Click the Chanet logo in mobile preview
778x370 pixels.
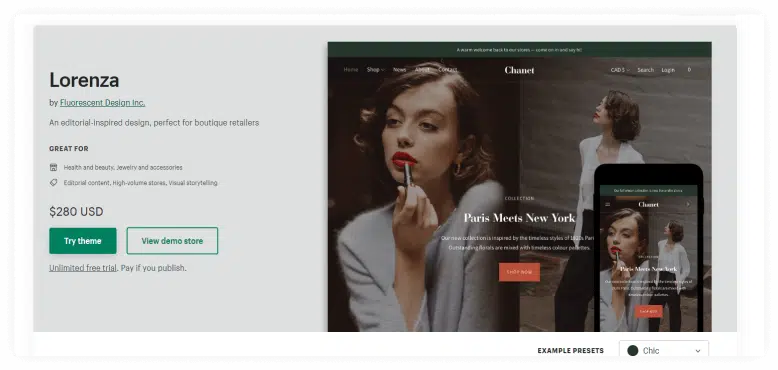(x=648, y=204)
